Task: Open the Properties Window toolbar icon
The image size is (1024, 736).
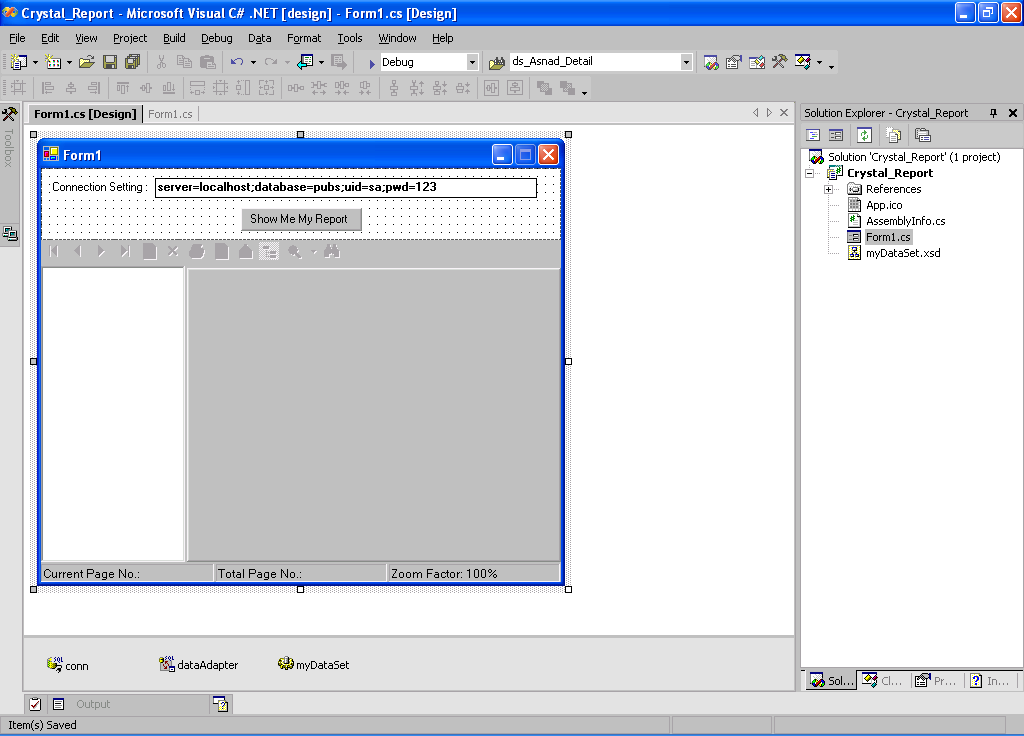Action: 734,63
